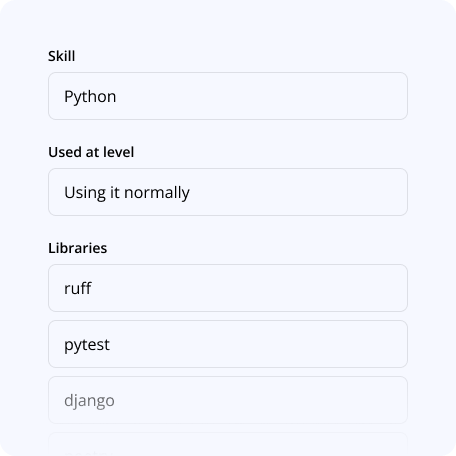Screen dimensions: 456x456
Task: Click the partially visible field below django
Action: coord(228,444)
